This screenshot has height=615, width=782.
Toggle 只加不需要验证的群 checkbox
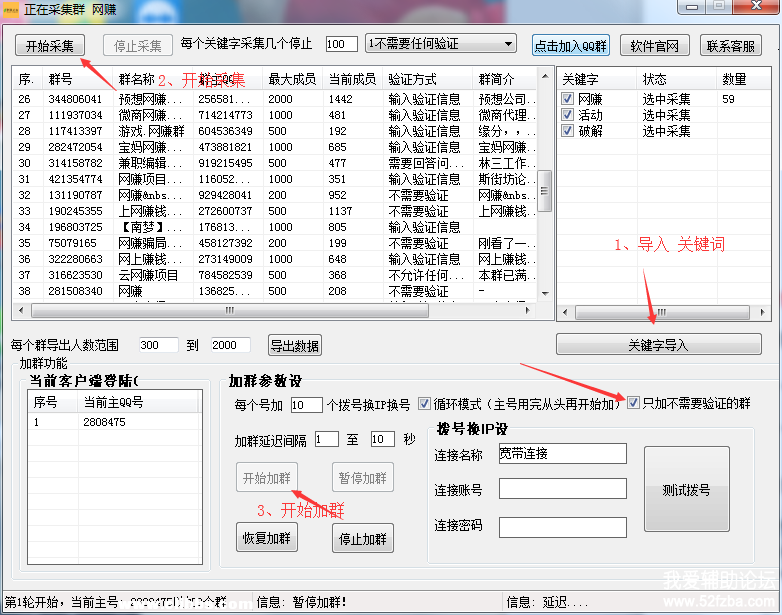[633, 403]
